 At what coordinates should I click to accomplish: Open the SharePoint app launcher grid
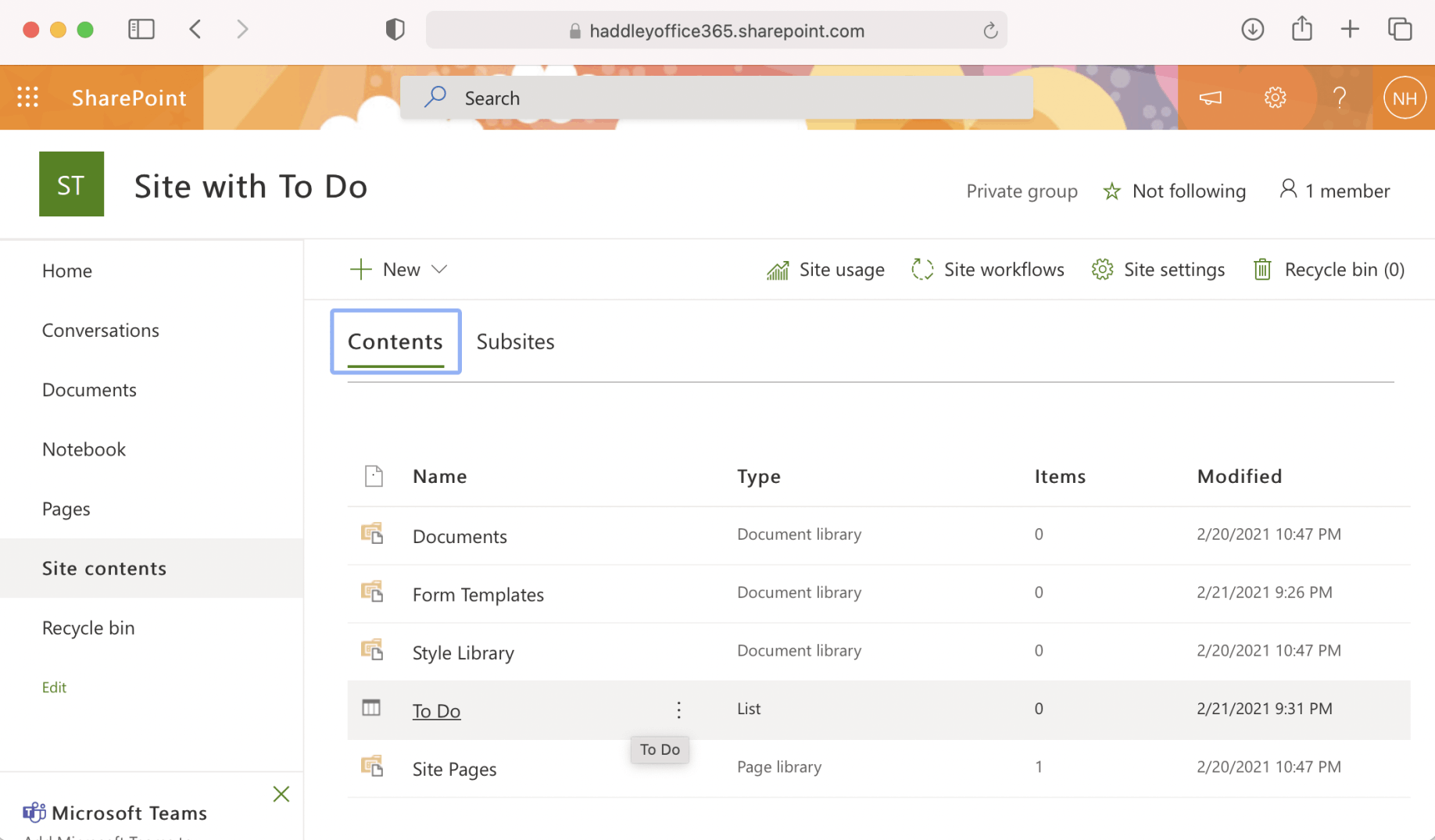tap(28, 98)
